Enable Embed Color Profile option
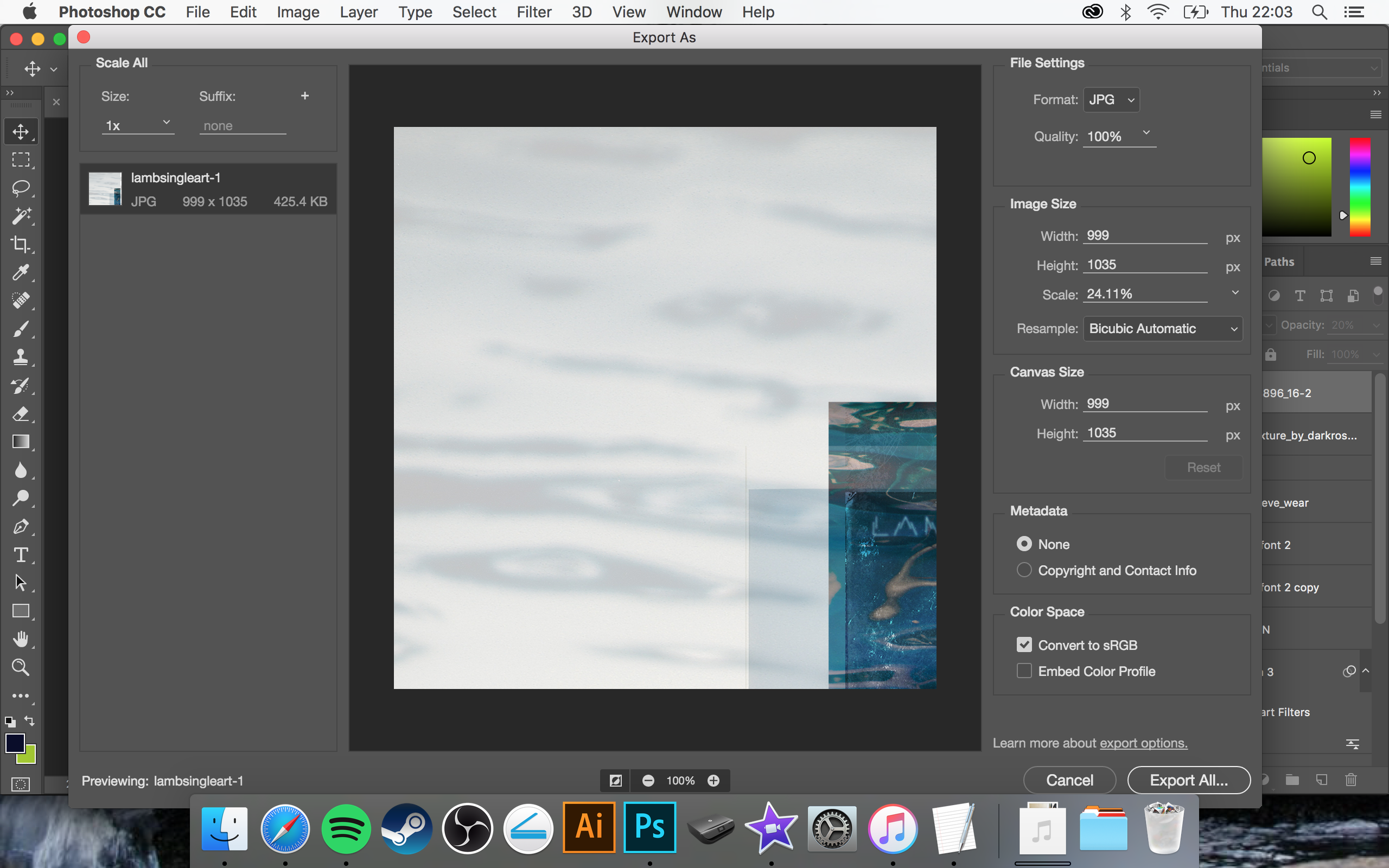The height and width of the screenshot is (868, 1389). [x=1024, y=671]
